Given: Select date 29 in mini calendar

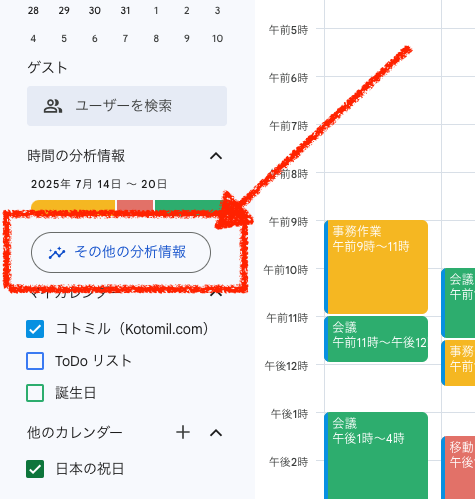Looking at the screenshot, I should [x=64, y=11].
